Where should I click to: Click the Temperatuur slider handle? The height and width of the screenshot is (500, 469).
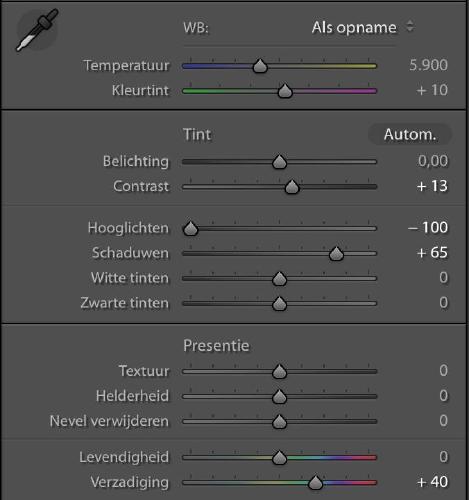click(260, 66)
